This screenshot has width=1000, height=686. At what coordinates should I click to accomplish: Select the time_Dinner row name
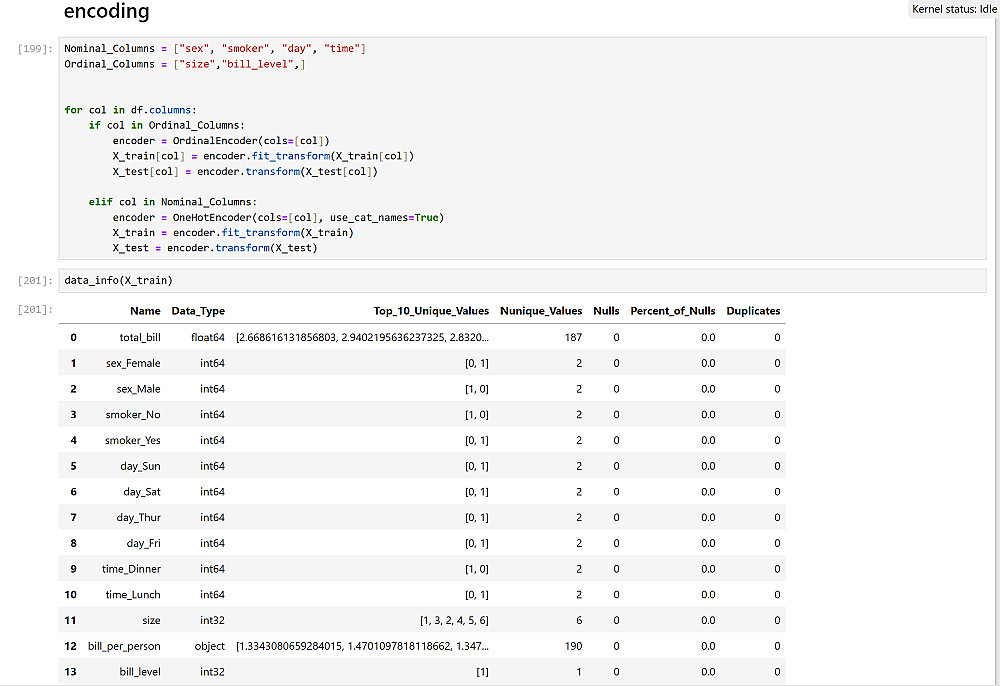click(x=133, y=569)
